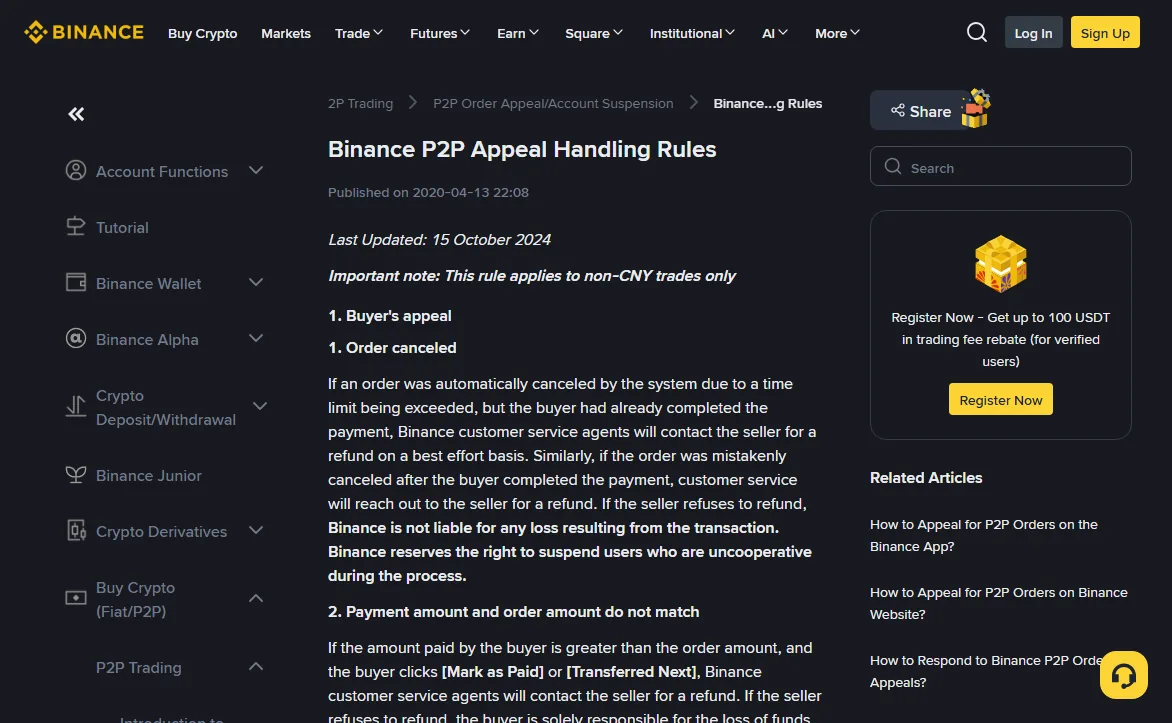Open the More dropdown menu
This screenshot has width=1172, height=723.
(x=837, y=33)
